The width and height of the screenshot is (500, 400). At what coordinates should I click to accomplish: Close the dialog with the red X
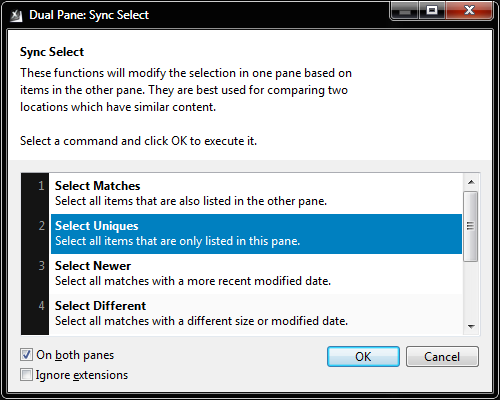tap(469, 11)
